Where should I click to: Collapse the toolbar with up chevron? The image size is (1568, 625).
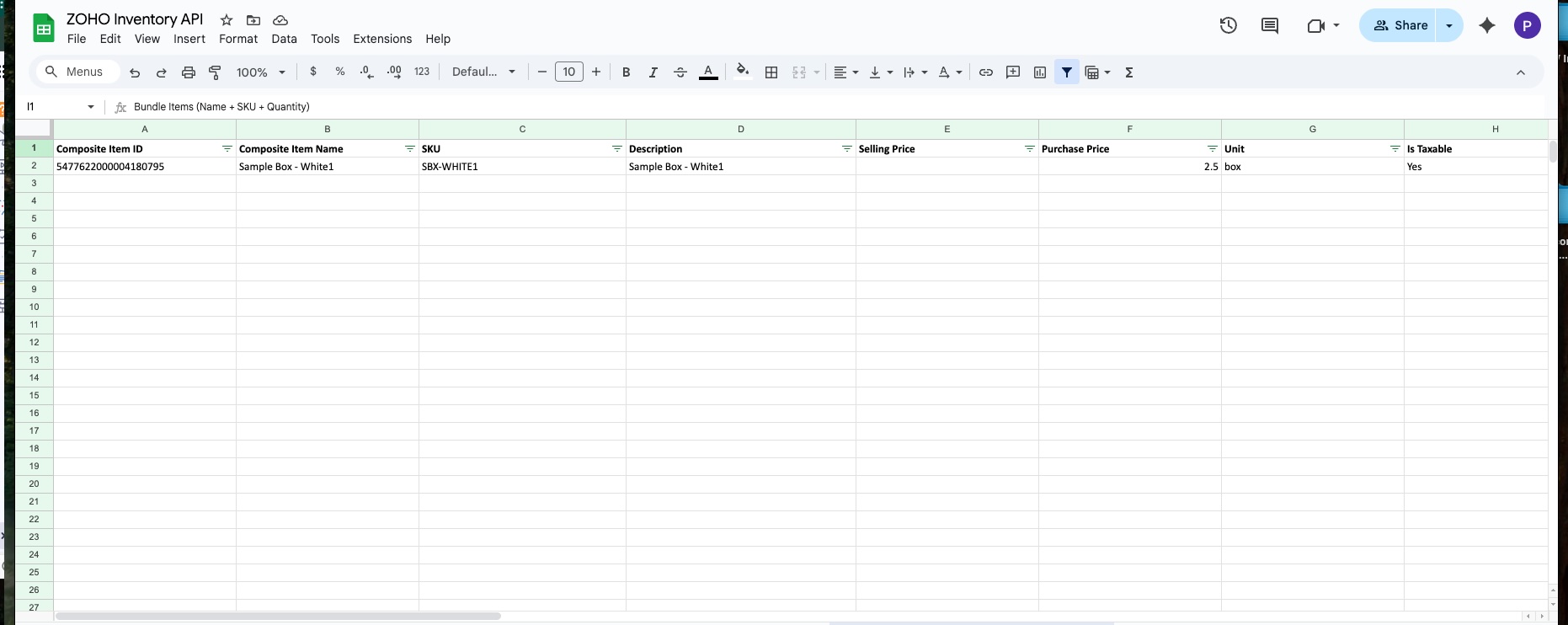[x=1521, y=72]
